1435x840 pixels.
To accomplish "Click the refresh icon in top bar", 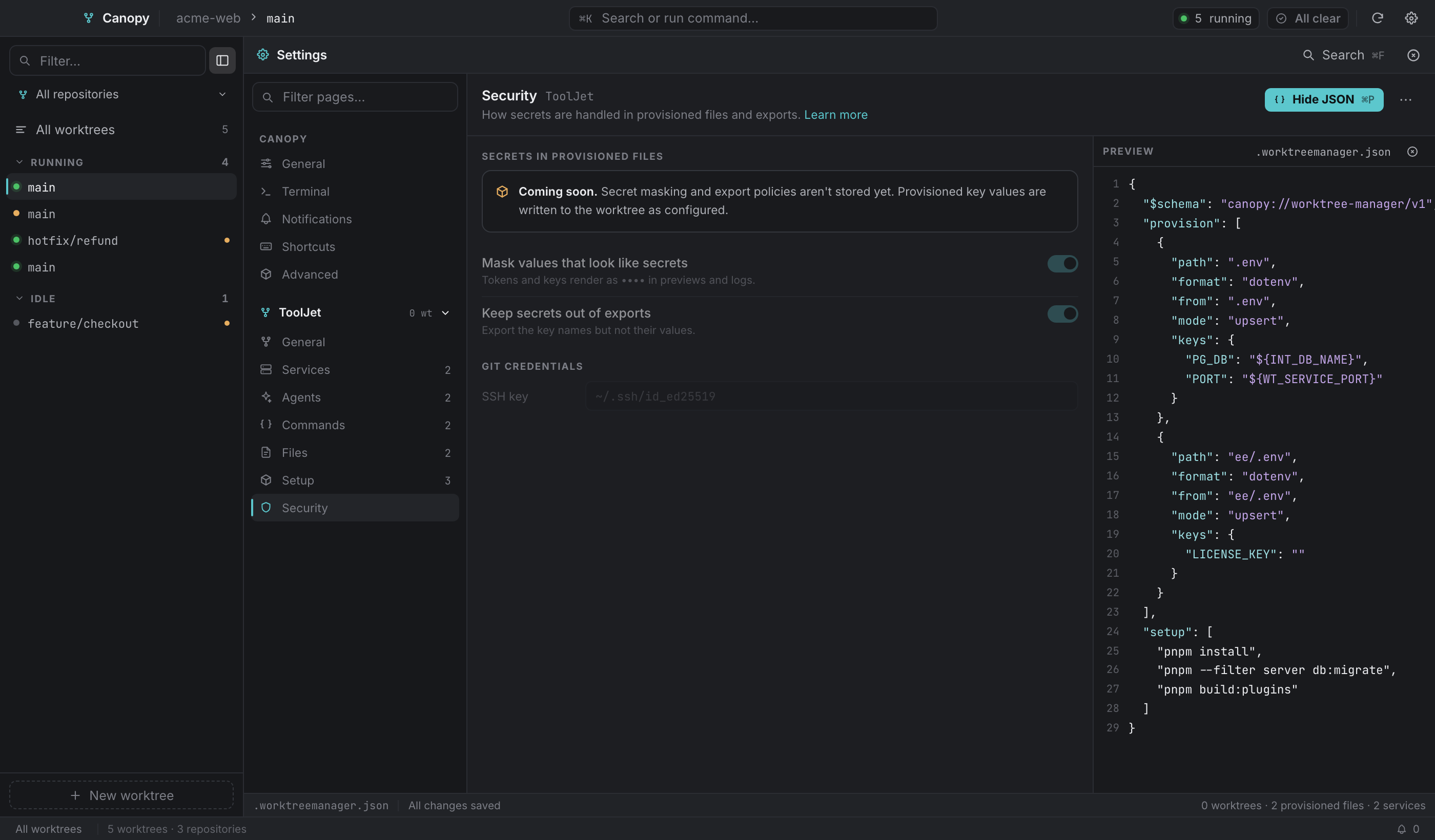I will [1377, 18].
